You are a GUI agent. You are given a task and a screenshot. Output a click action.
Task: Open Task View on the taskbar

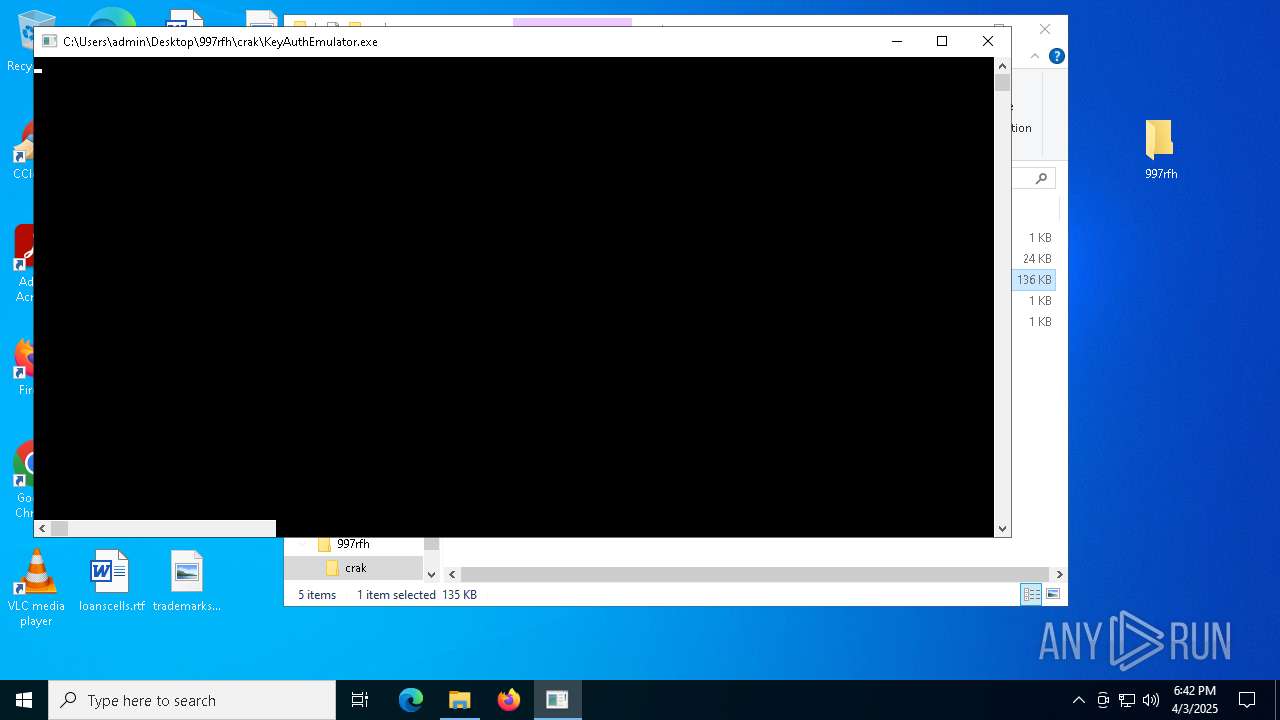click(360, 700)
